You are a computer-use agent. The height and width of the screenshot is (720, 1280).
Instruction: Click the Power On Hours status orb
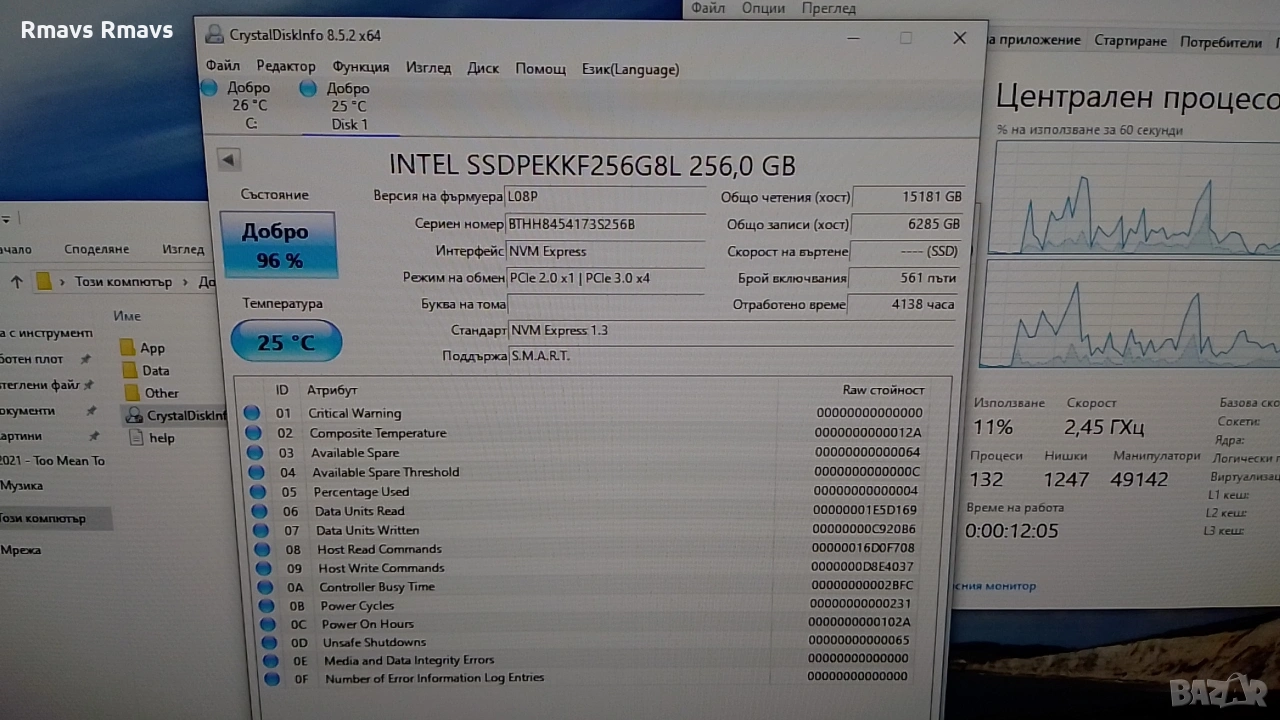[268, 624]
